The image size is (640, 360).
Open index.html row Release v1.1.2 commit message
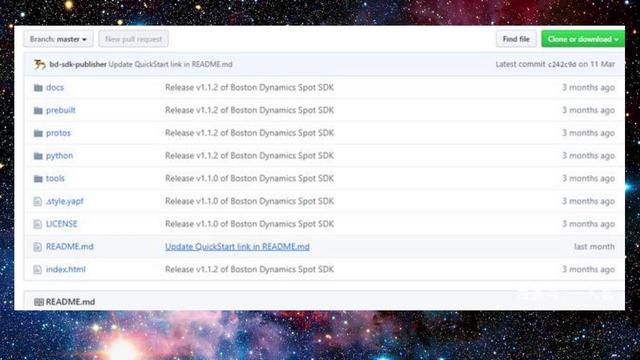pyautogui.click(x=249, y=269)
